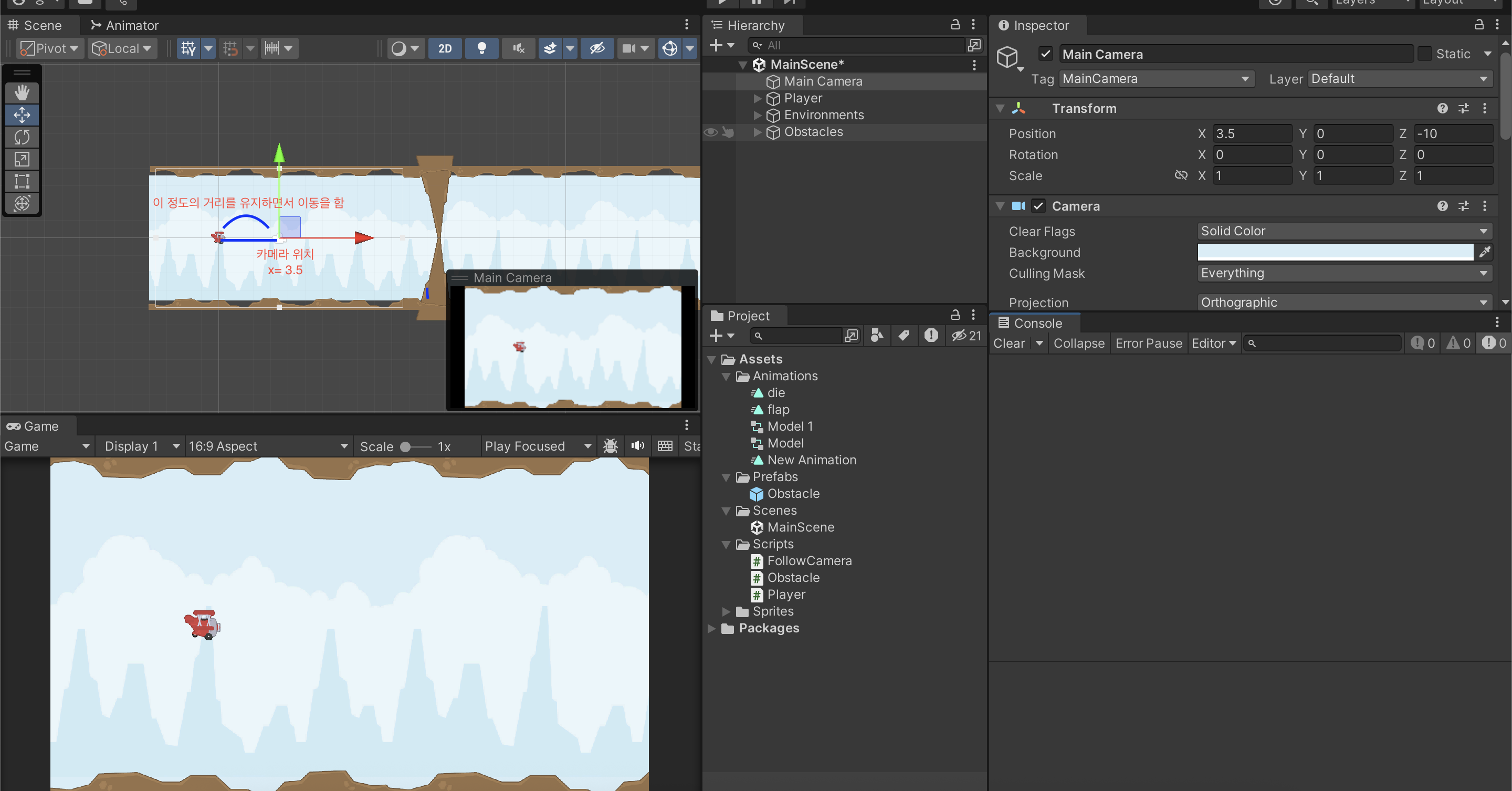Select the Scale tool in scene toolbar
1512x791 pixels.
(x=22, y=159)
